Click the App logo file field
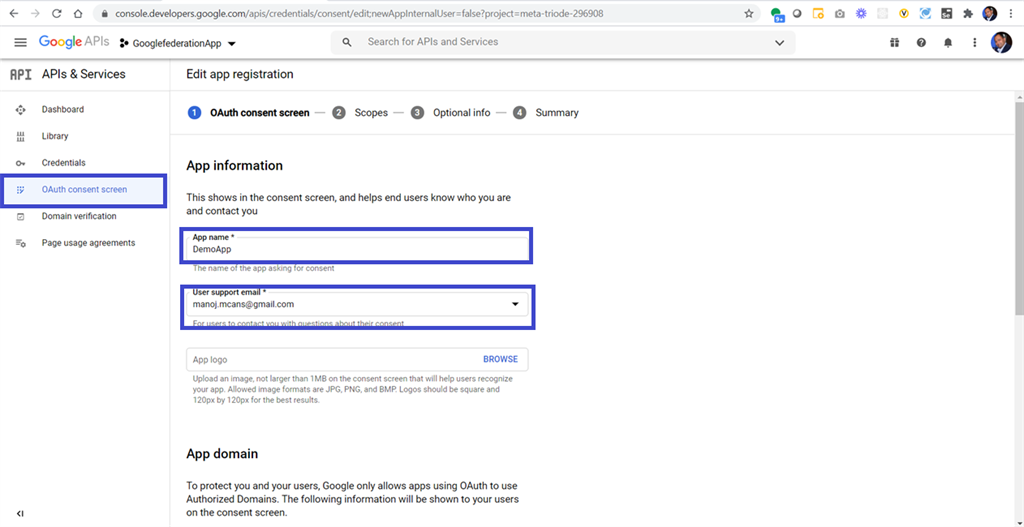The width and height of the screenshot is (1024, 527). tap(357, 359)
